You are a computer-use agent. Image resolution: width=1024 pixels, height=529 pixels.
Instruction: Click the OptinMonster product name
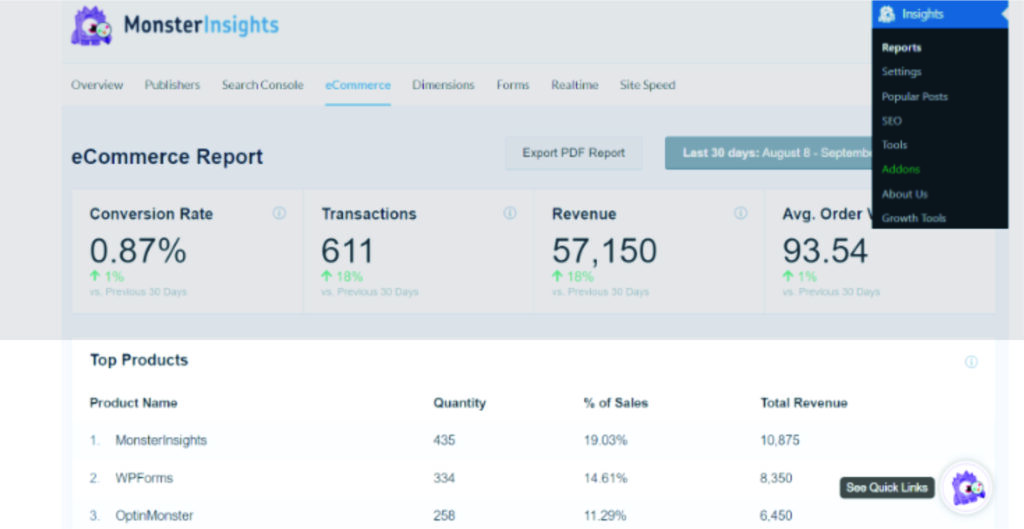(x=154, y=515)
